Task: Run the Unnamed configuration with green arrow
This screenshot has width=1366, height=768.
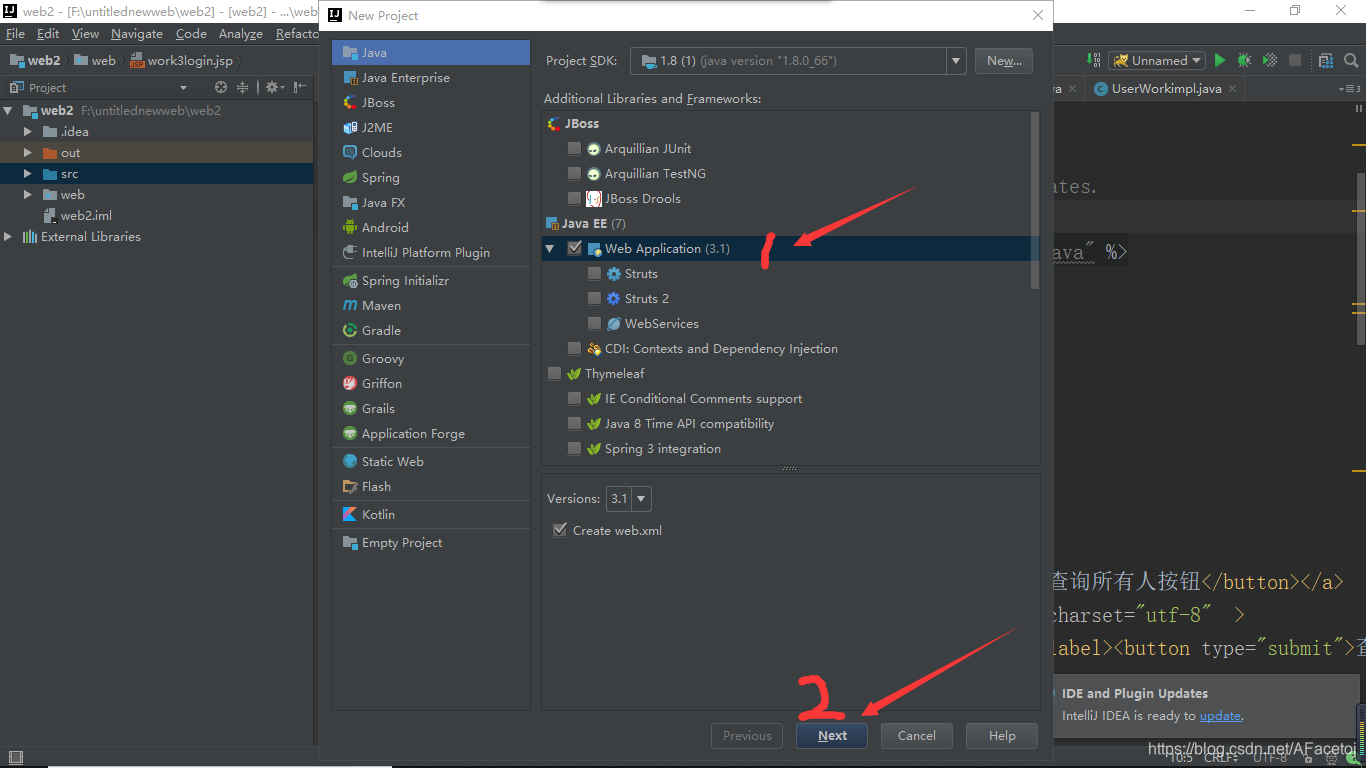Action: point(1219,60)
